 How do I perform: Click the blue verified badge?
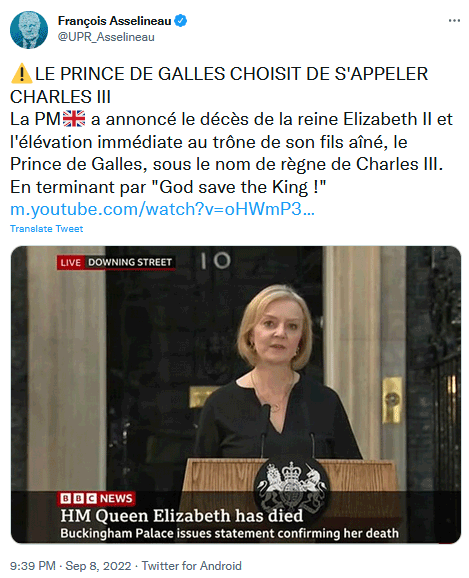(180, 21)
